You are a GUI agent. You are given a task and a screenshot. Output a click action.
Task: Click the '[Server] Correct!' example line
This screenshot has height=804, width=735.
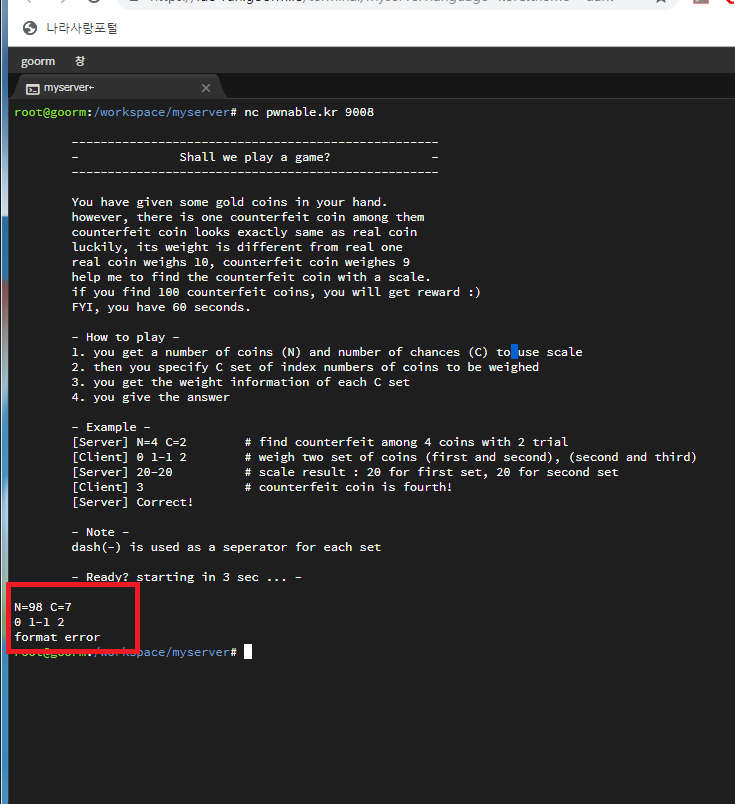[132, 502]
